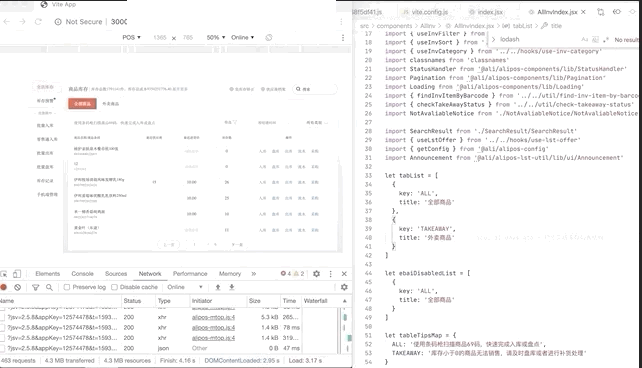
Task: Rotate the device viewport orientation
Action: pos(269,37)
